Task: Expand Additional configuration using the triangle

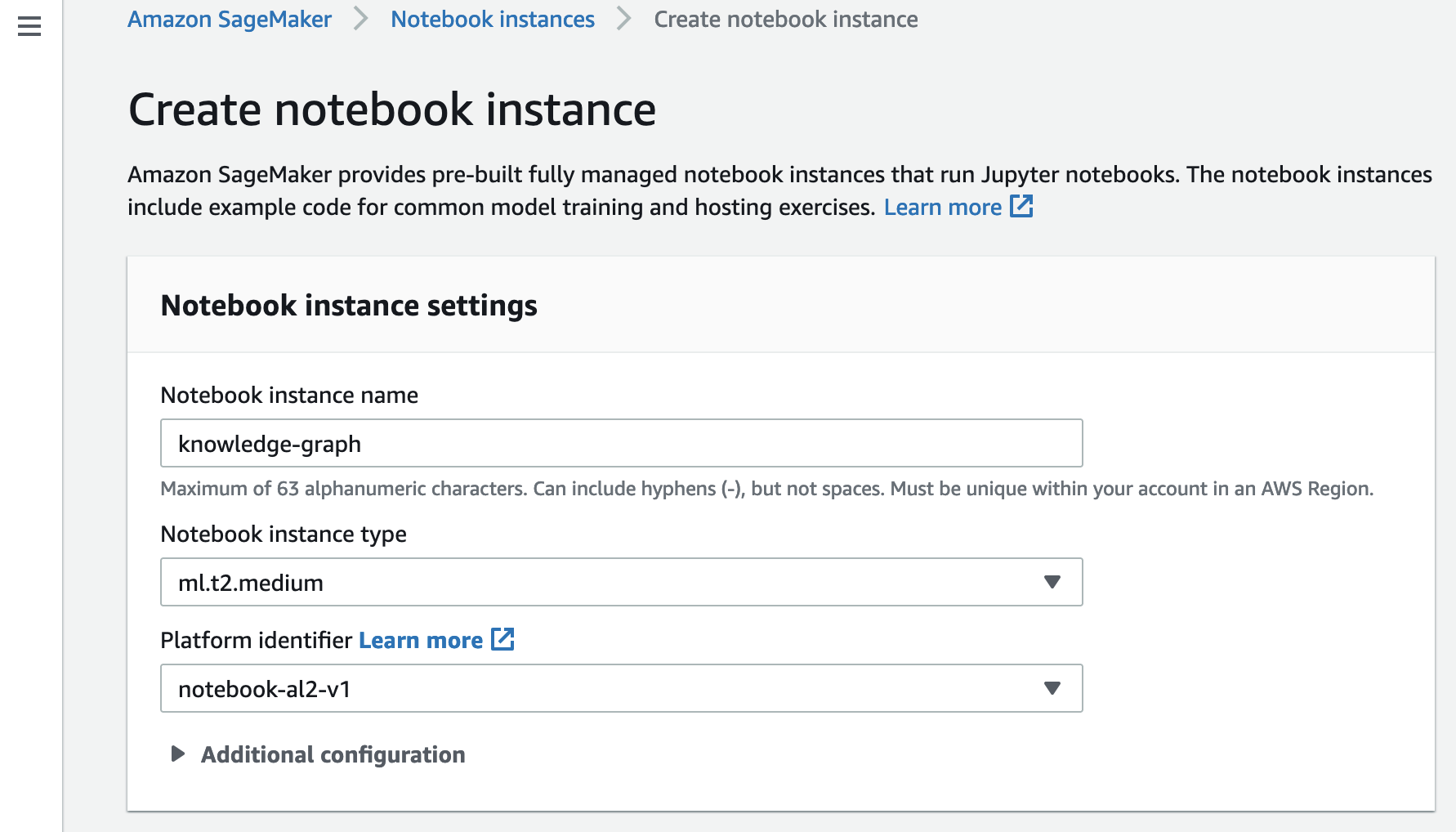Action: [177, 754]
